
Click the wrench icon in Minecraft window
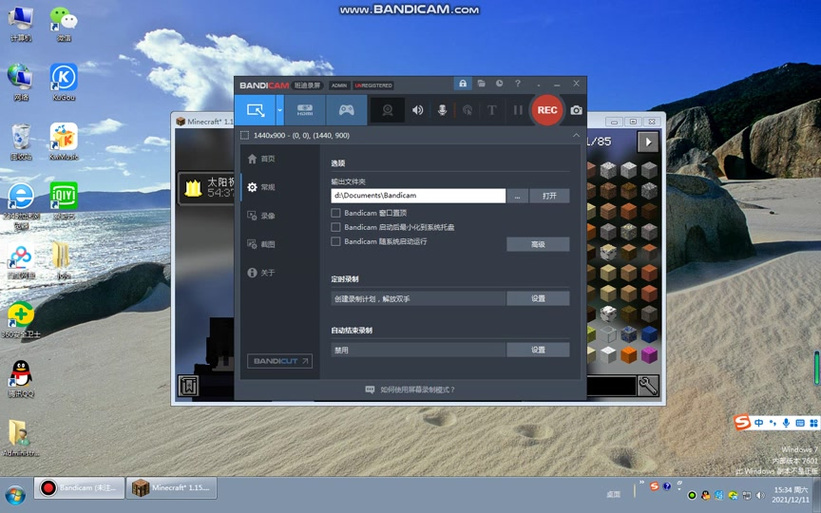pos(648,386)
